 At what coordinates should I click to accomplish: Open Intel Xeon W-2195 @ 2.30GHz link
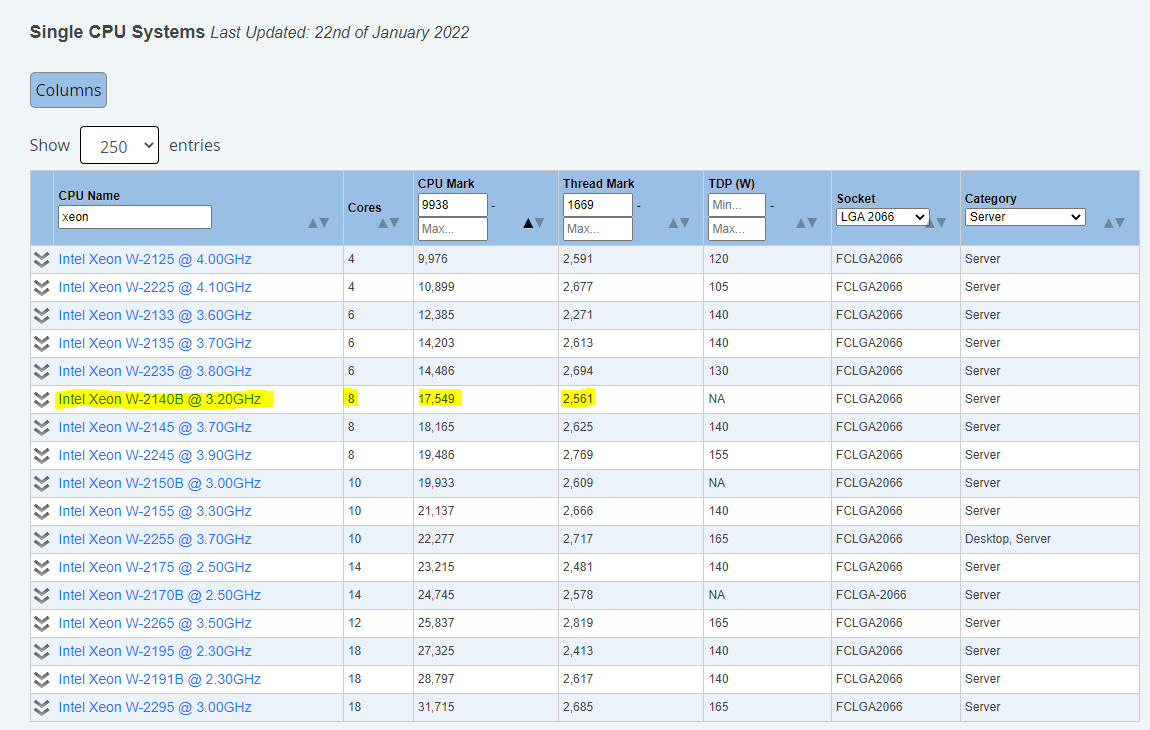[x=155, y=651]
